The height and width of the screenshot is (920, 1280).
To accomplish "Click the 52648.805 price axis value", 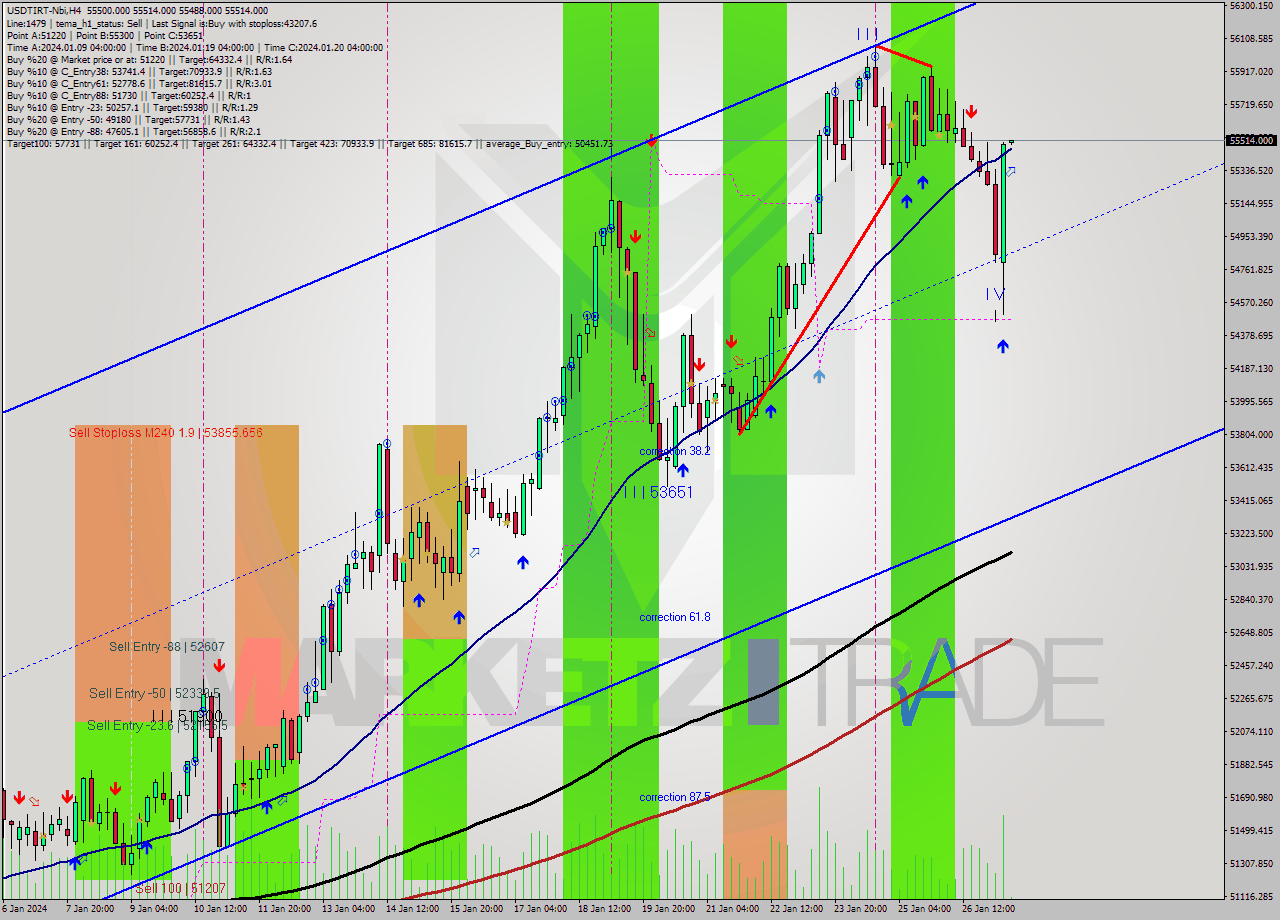I will pos(1251,632).
